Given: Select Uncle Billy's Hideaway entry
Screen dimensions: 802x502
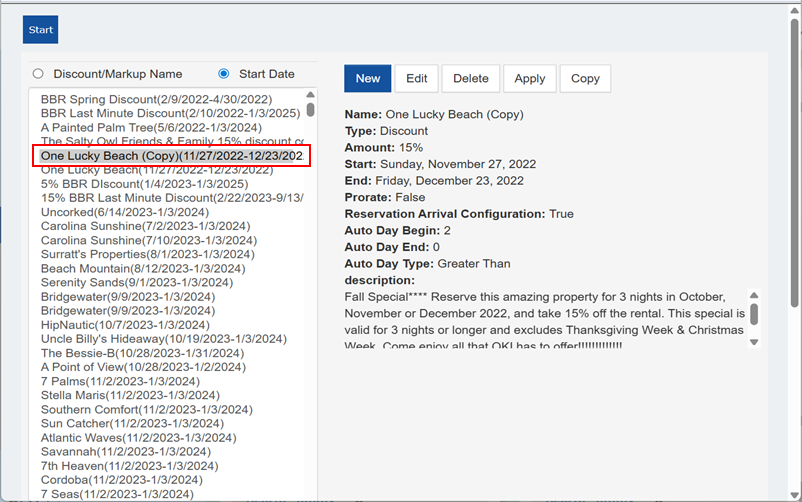Looking at the screenshot, I should [x=156, y=339].
